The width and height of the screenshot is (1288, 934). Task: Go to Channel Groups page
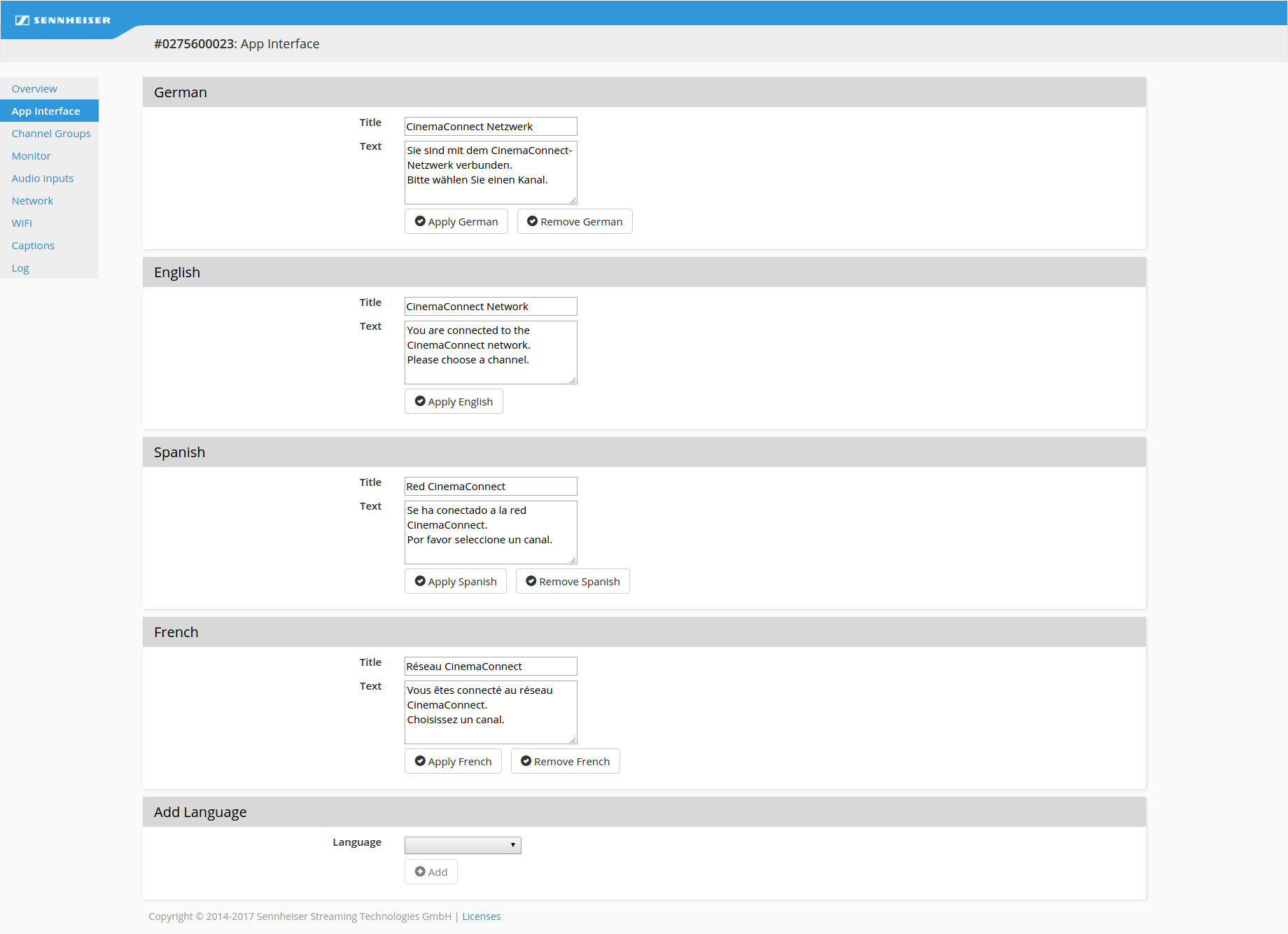tap(51, 134)
